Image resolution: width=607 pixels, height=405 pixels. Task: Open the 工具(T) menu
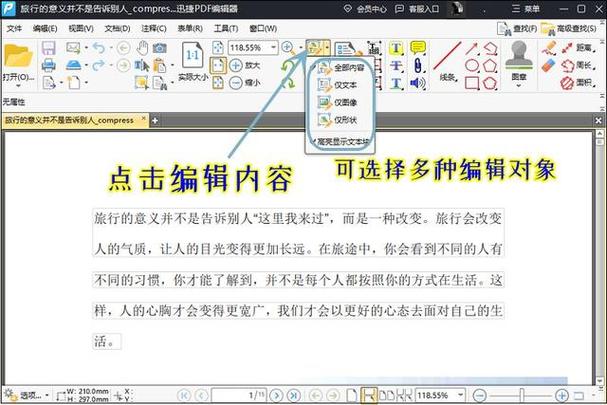click(x=226, y=28)
